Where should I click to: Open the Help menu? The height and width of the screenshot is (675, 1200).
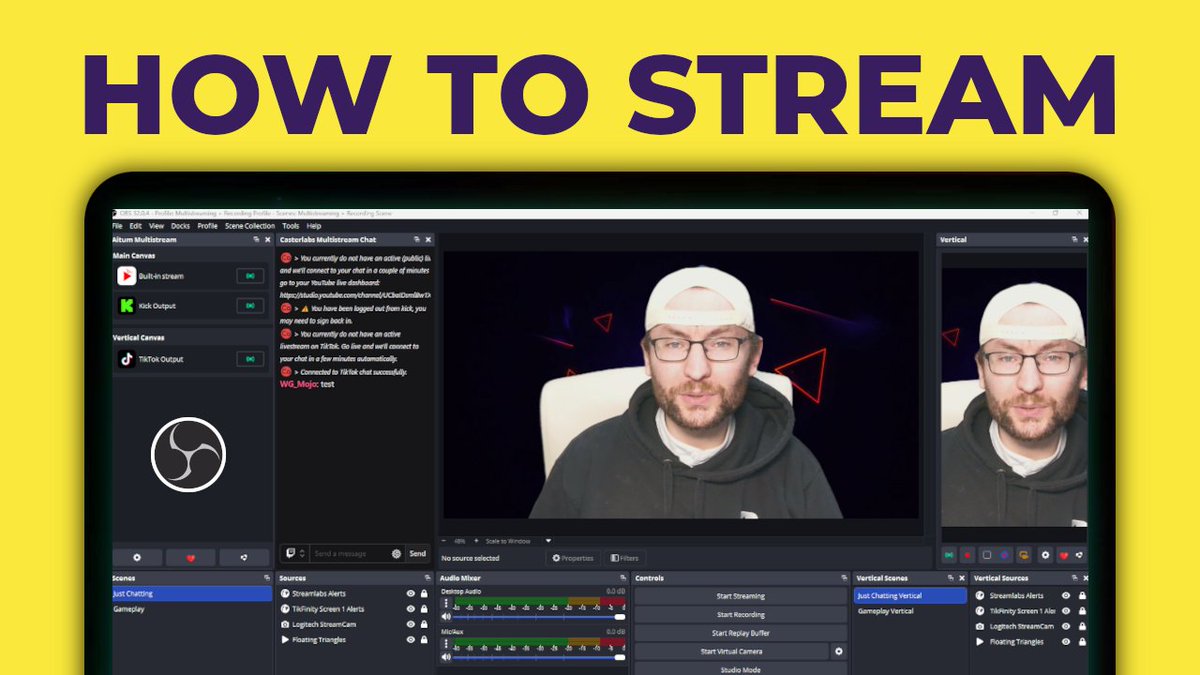(314, 226)
